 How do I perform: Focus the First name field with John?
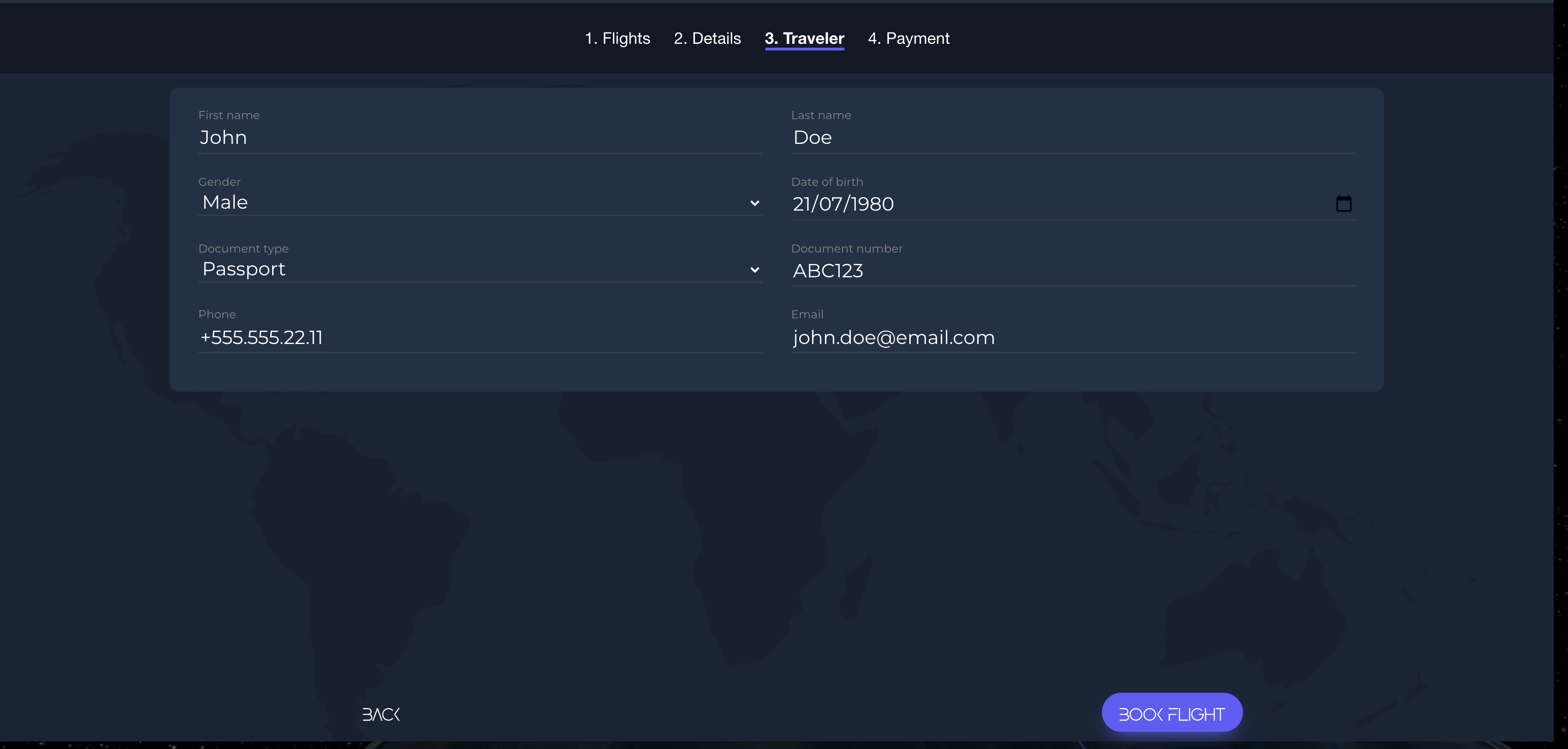click(479, 138)
